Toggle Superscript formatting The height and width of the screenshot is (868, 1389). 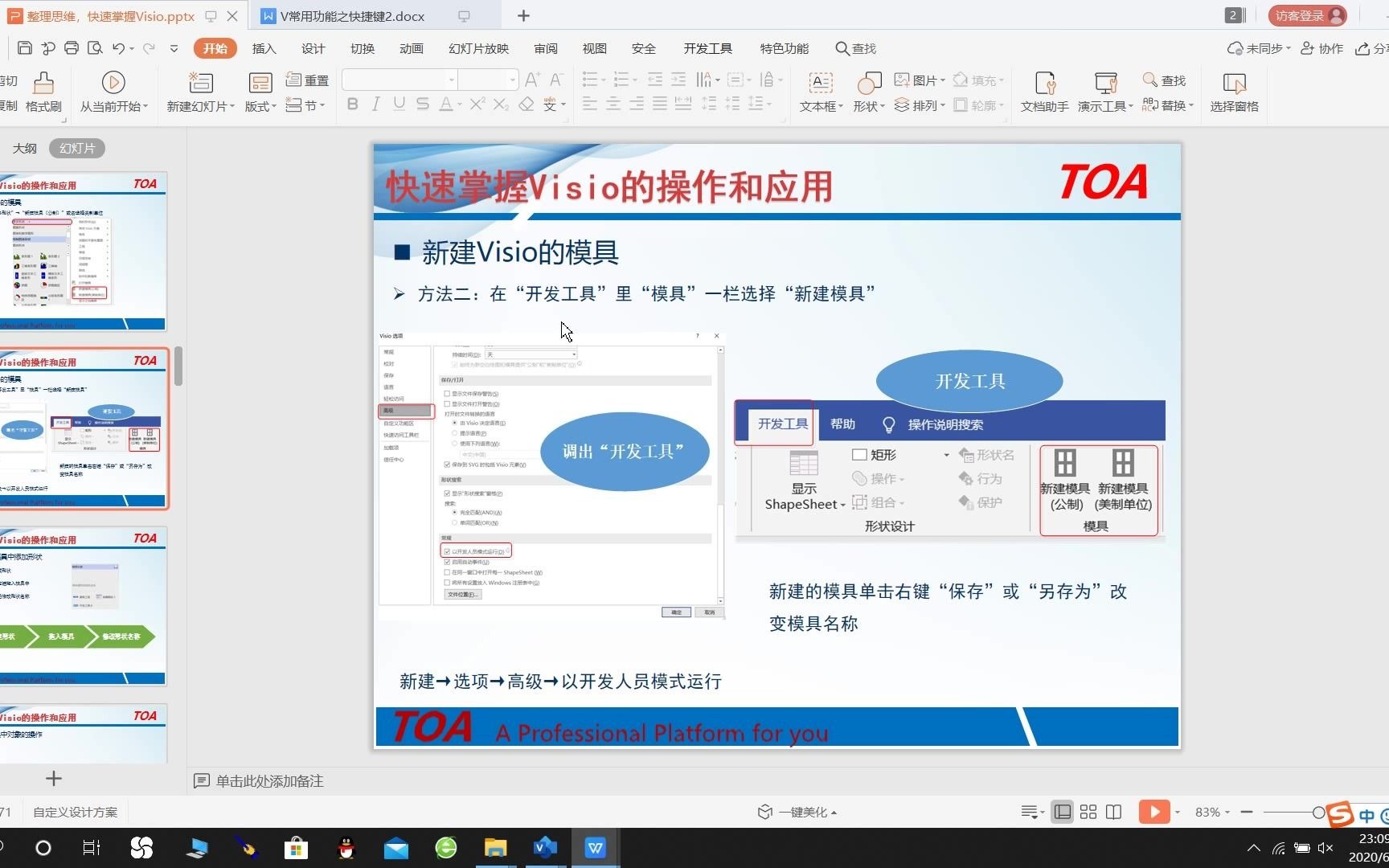pos(477,104)
